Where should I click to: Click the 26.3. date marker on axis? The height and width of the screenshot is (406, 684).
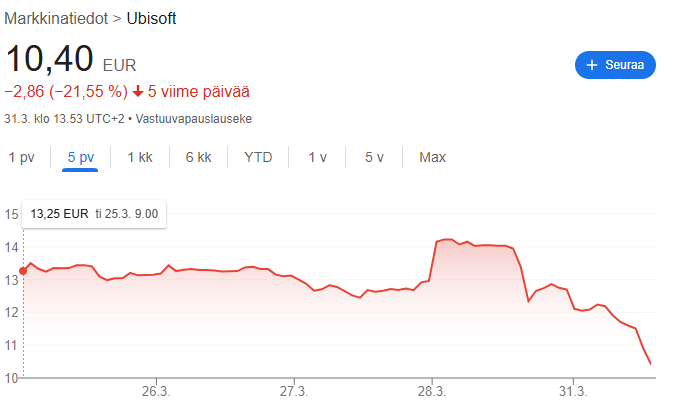[x=156, y=391]
